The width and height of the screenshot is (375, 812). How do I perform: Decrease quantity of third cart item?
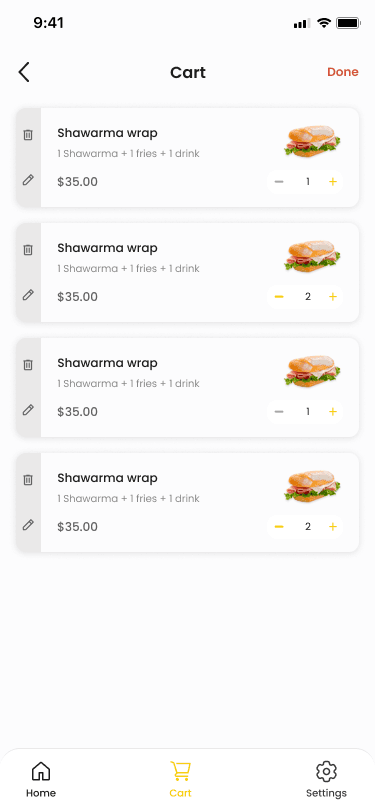(x=279, y=412)
